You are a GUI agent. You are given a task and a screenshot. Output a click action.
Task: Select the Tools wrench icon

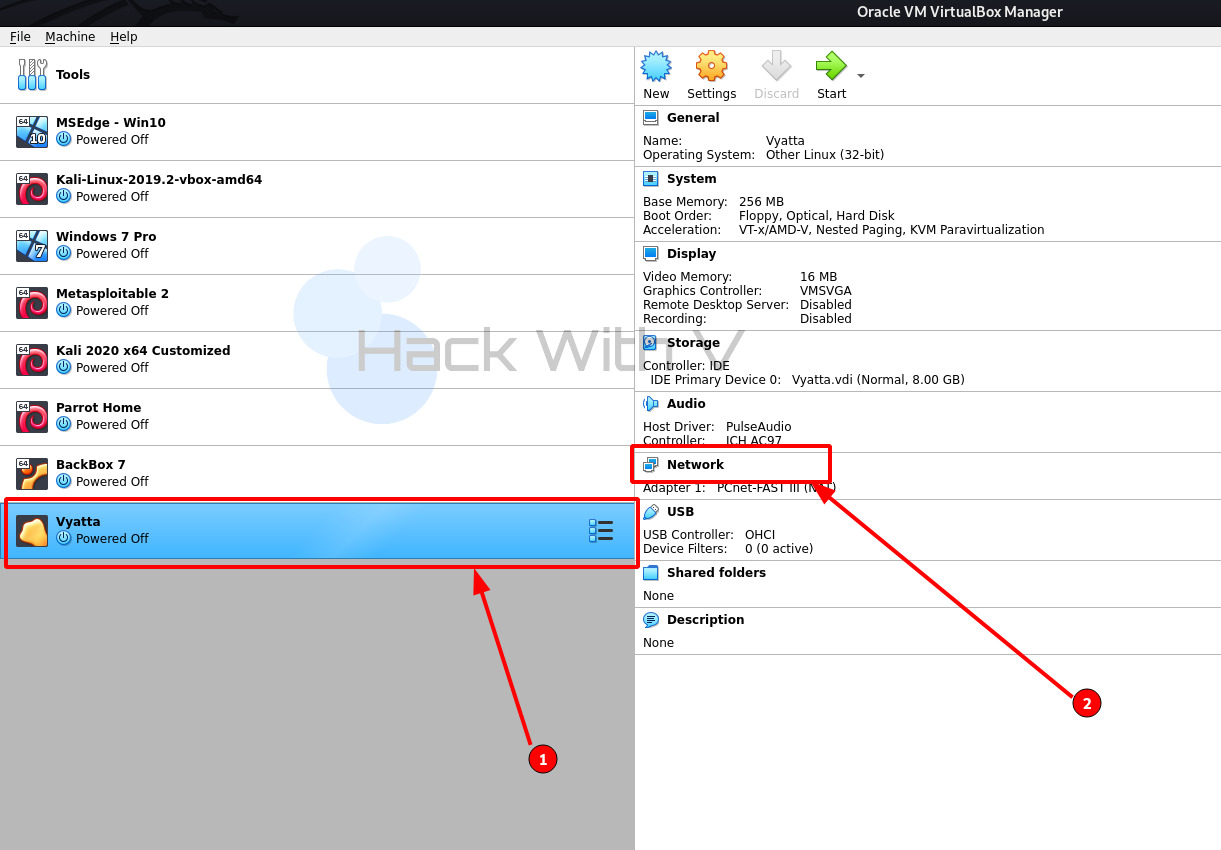[32, 75]
